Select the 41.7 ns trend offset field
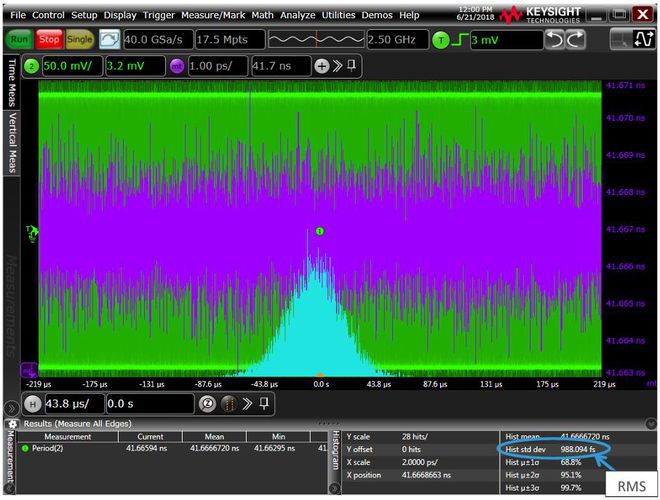The width and height of the screenshot is (660, 500). 281,66
